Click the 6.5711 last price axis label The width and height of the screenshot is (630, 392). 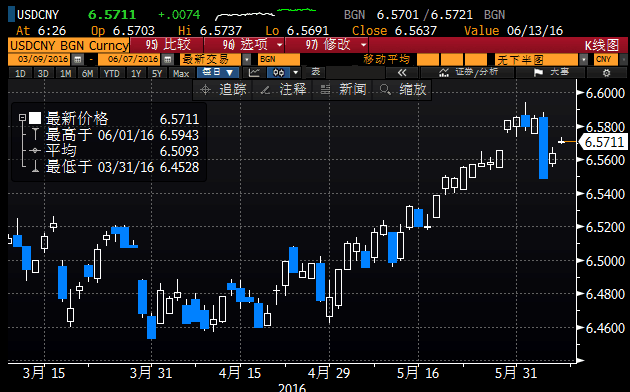pos(604,142)
